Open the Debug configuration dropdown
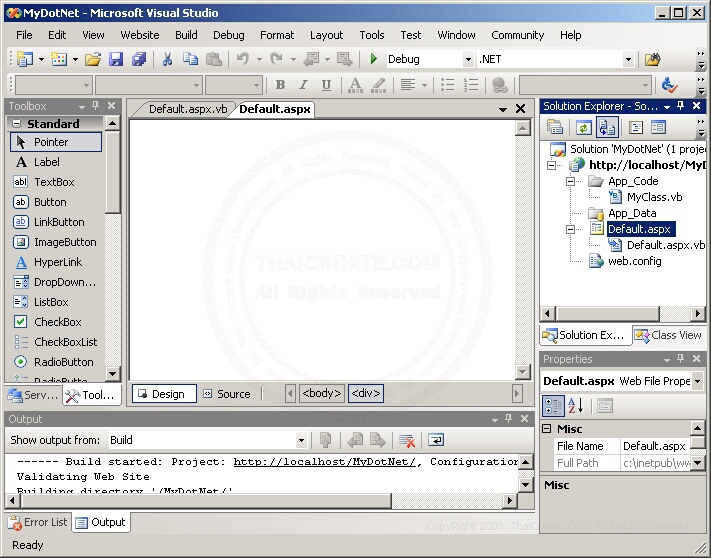The width and height of the screenshot is (711, 558). [x=468, y=59]
